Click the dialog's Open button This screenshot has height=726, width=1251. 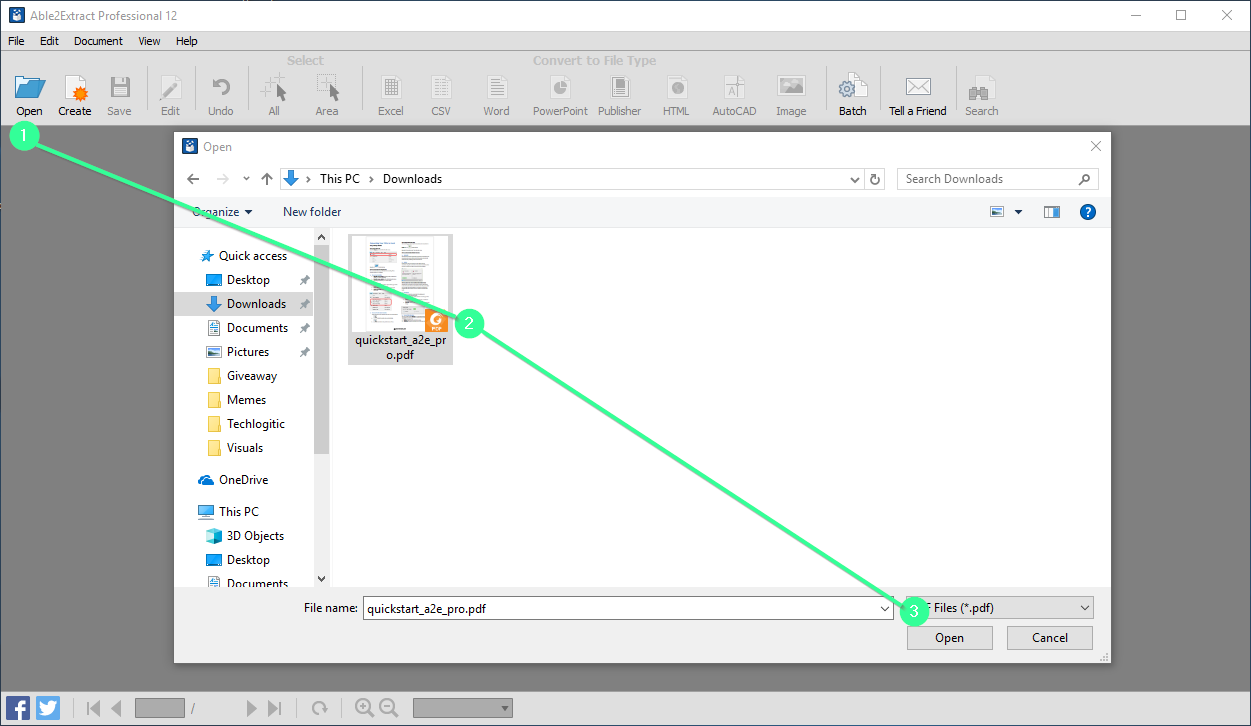tap(949, 638)
